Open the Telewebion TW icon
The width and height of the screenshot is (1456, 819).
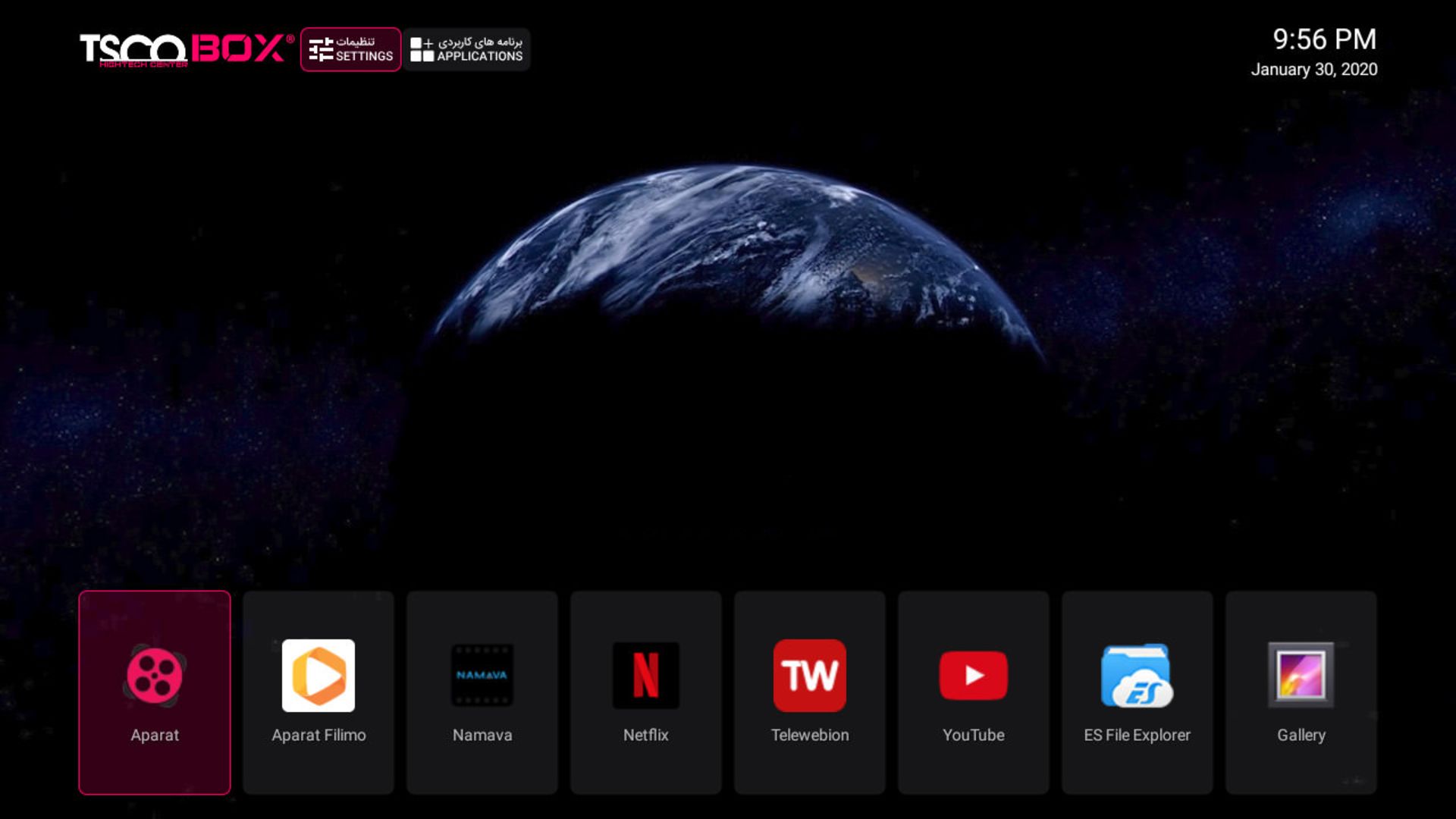tap(810, 675)
